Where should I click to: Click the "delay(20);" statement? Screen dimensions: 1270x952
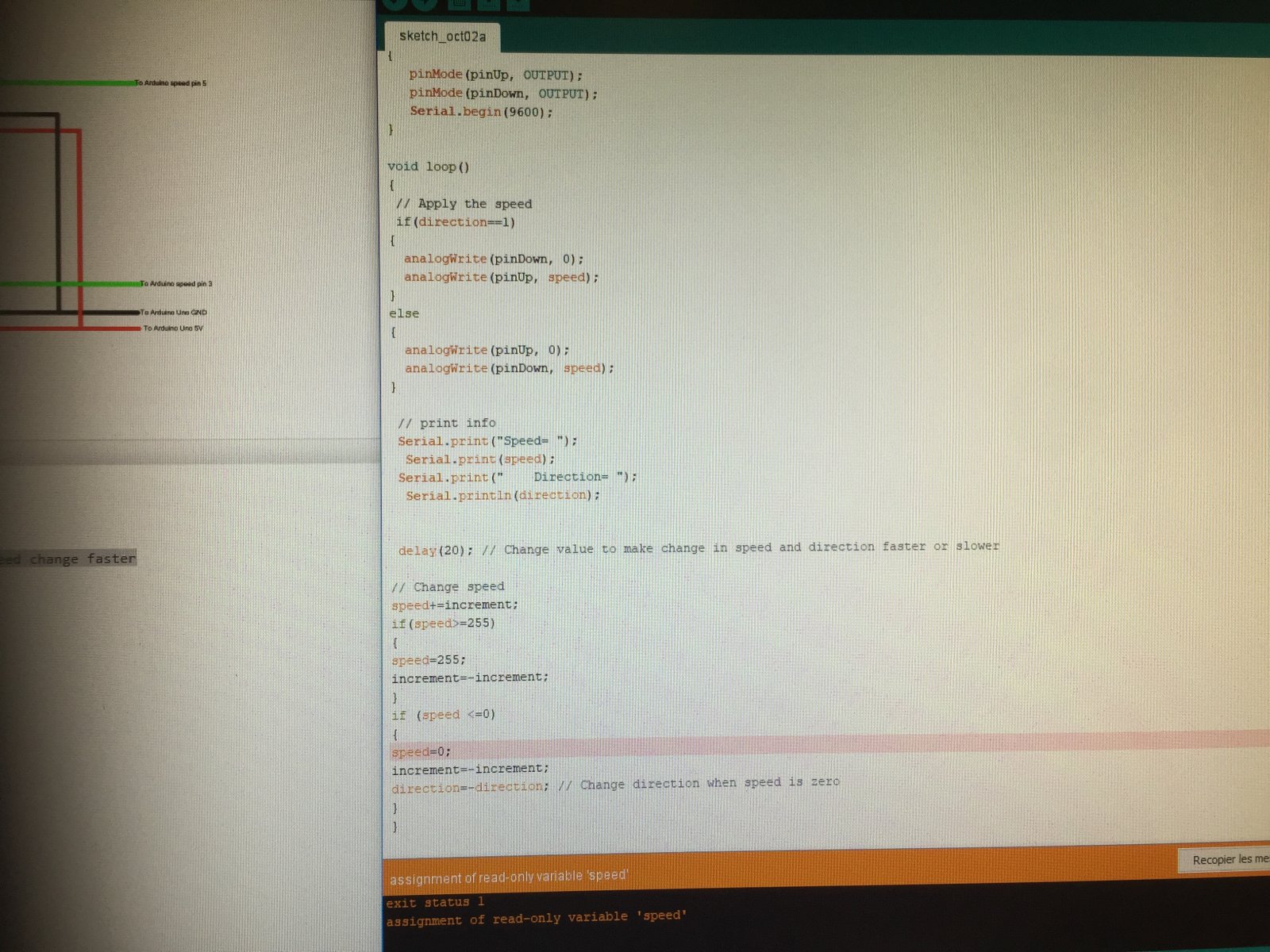(436, 550)
